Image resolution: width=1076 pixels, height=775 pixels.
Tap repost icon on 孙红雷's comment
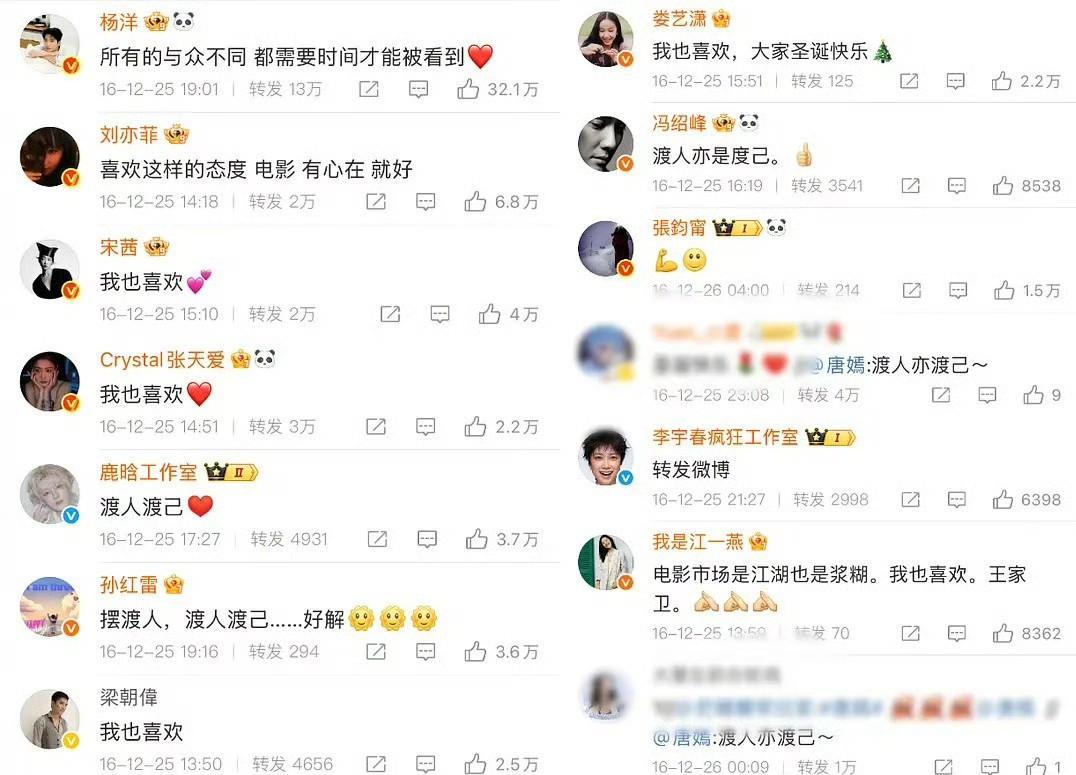tap(375, 651)
